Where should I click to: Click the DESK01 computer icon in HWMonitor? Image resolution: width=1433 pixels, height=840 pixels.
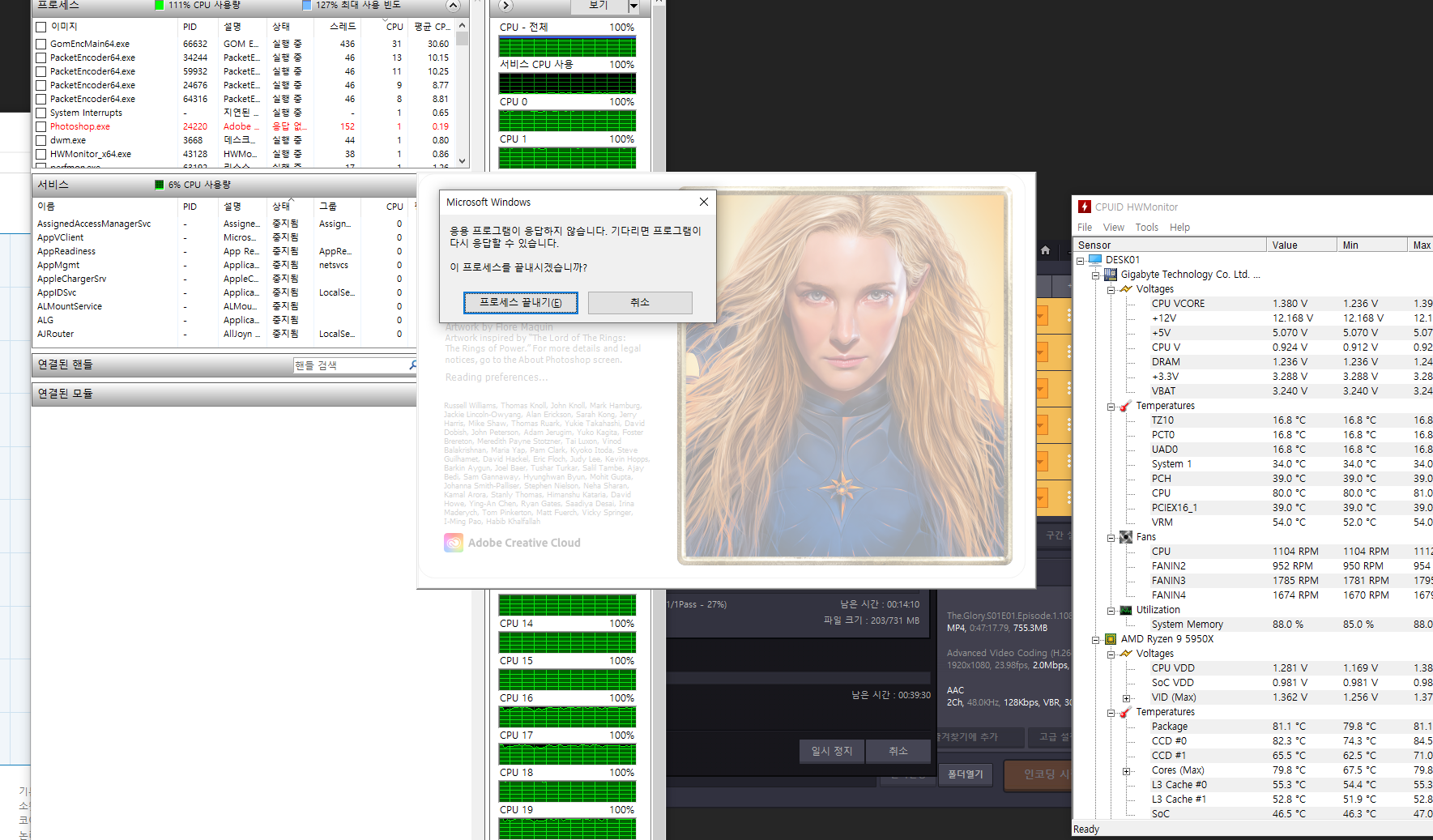[1095, 260]
